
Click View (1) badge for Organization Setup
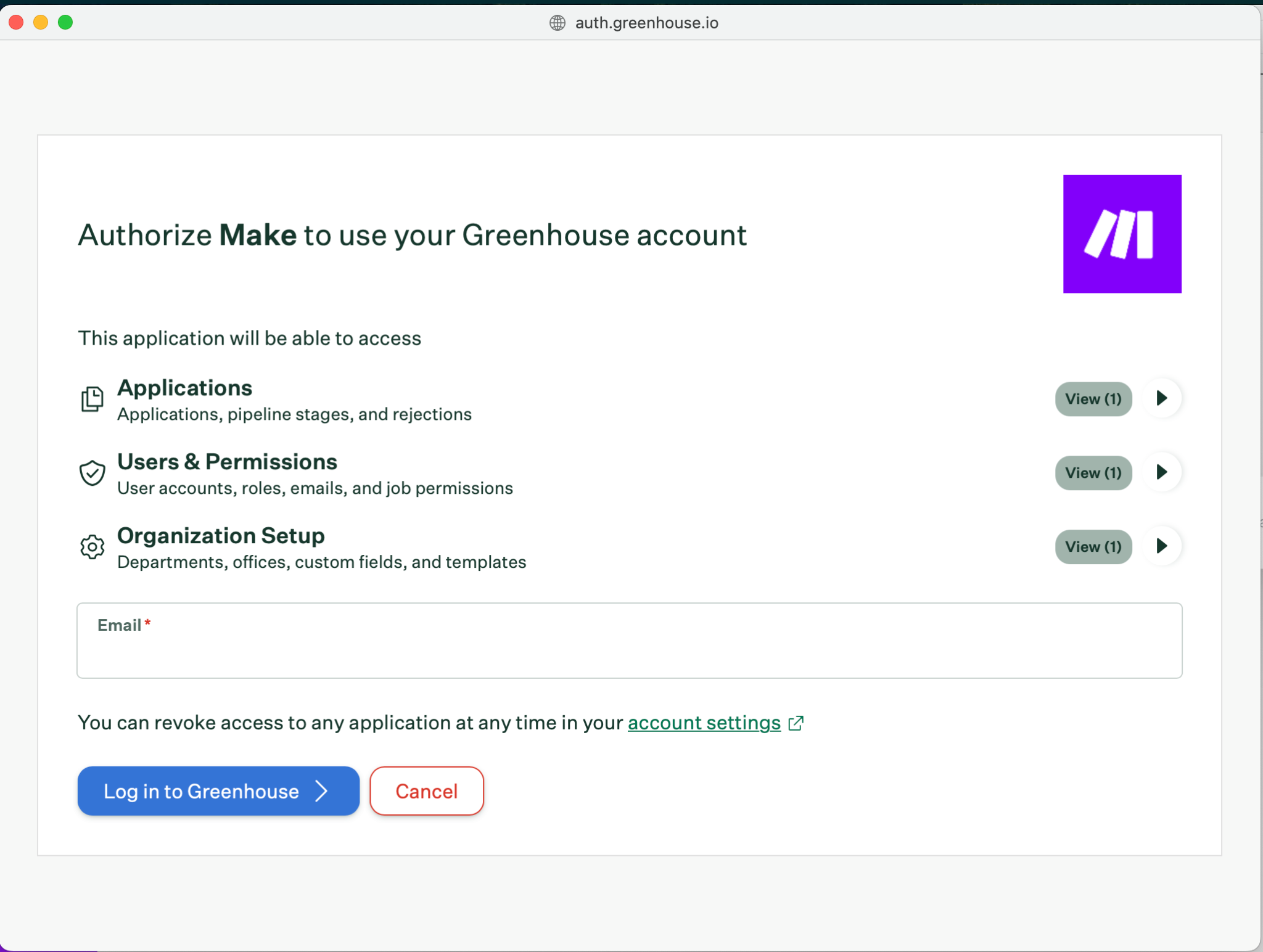coord(1093,547)
